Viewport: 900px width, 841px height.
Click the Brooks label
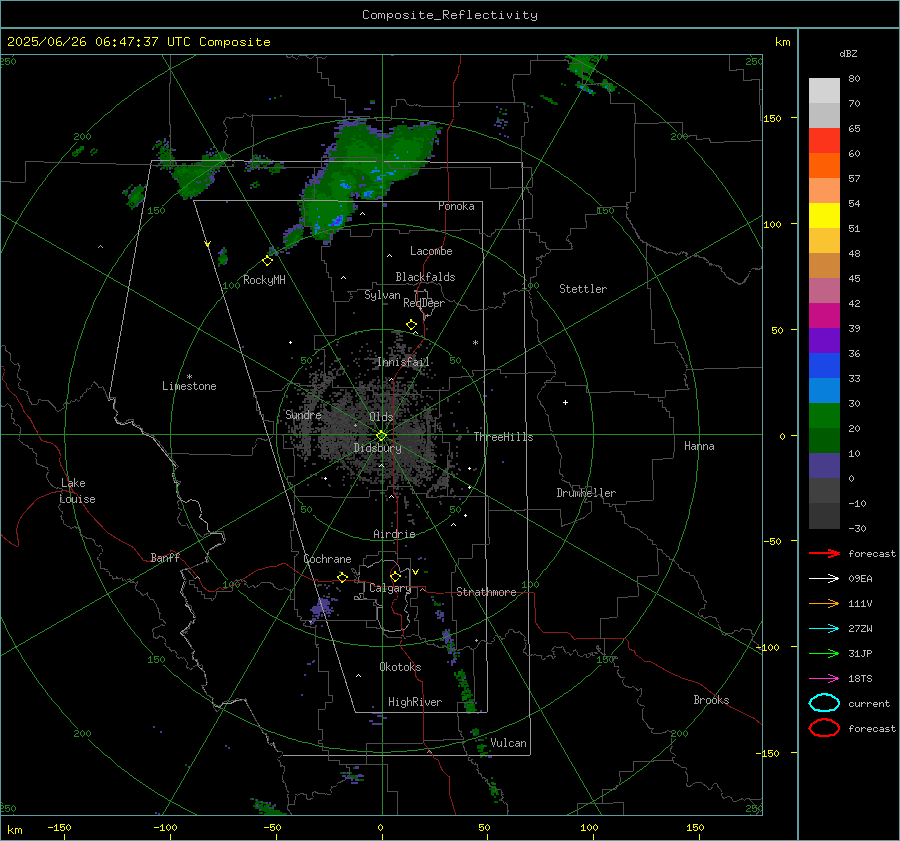tap(711, 700)
